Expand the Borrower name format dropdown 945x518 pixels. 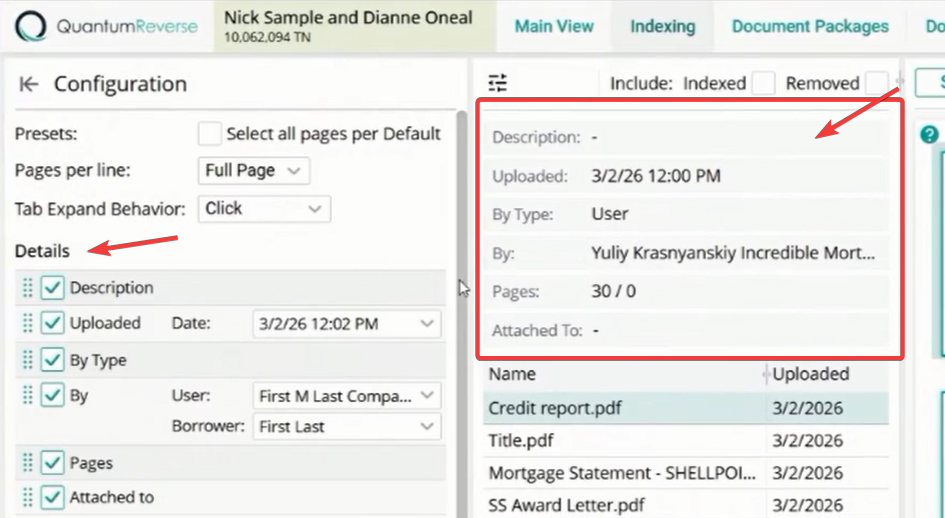point(347,426)
